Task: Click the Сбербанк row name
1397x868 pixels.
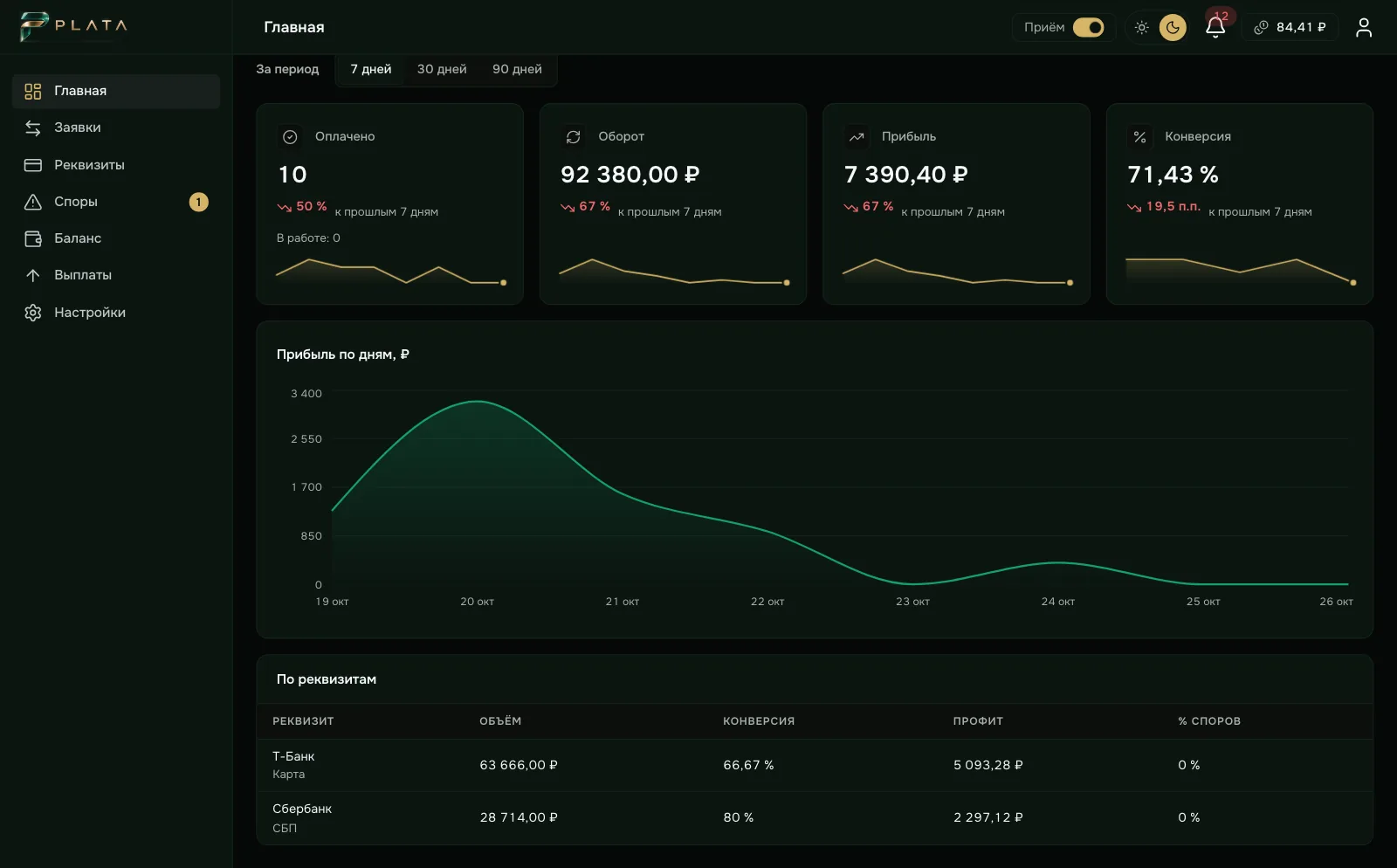Action: 302,809
